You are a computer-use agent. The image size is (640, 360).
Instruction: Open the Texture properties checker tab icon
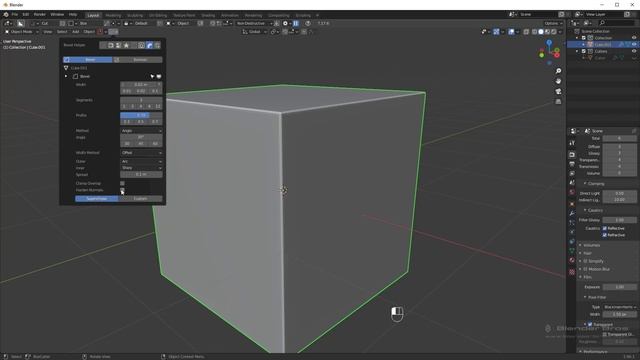pyautogui.click(x=572, y=272)
